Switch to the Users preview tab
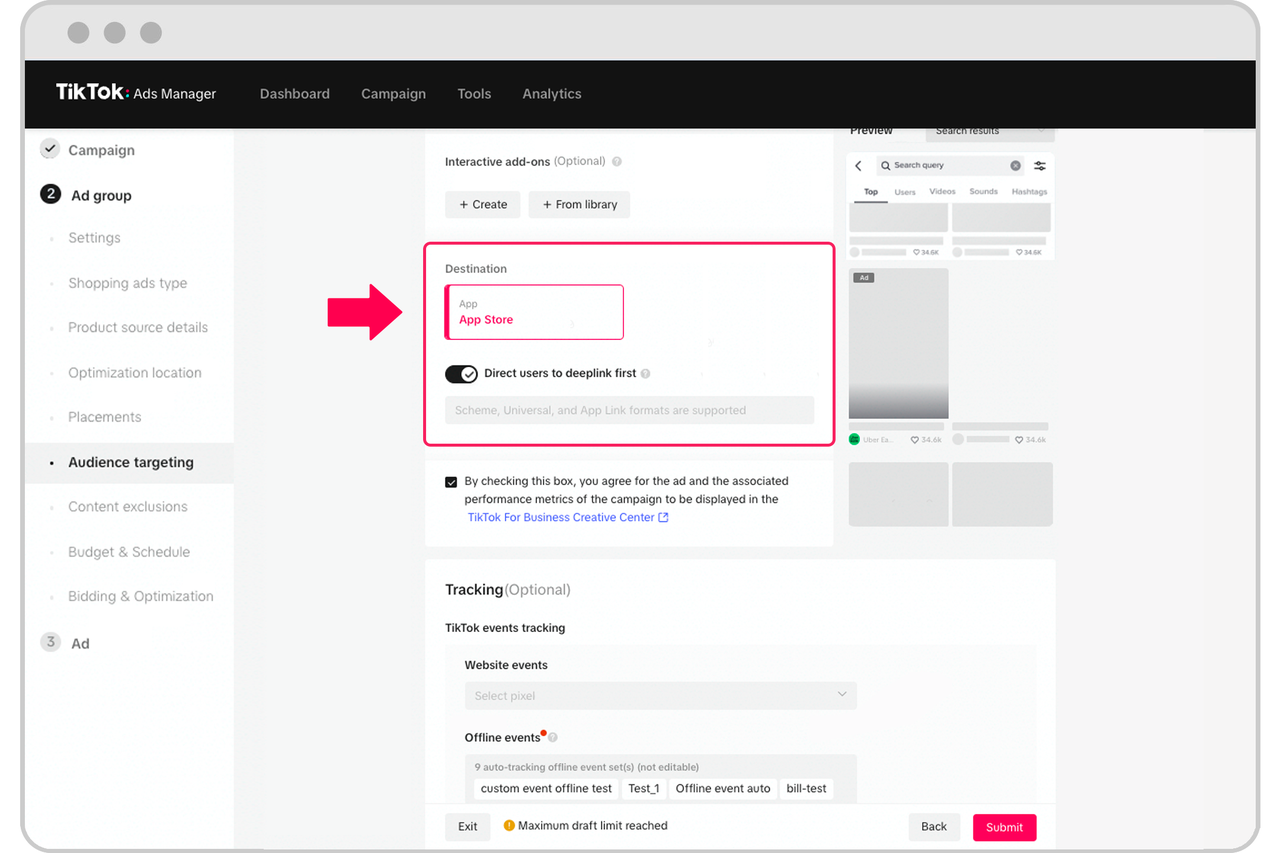The image size is (1280, 853). point(905,192)
